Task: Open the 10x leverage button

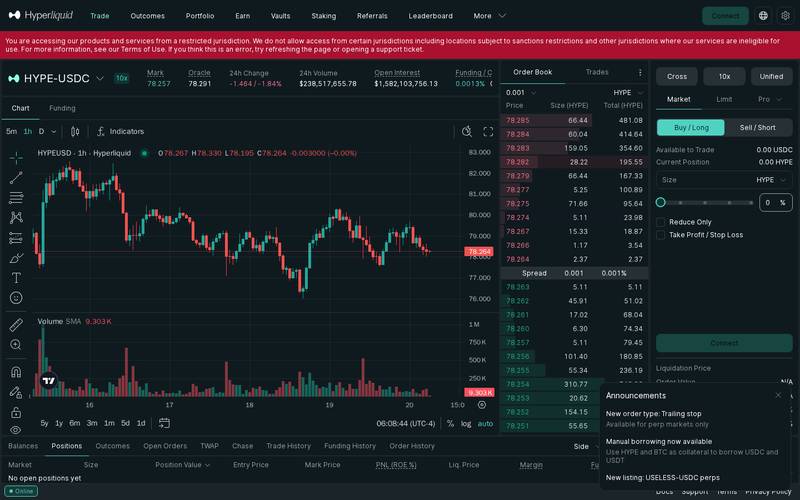Action: tap(724, 77)
